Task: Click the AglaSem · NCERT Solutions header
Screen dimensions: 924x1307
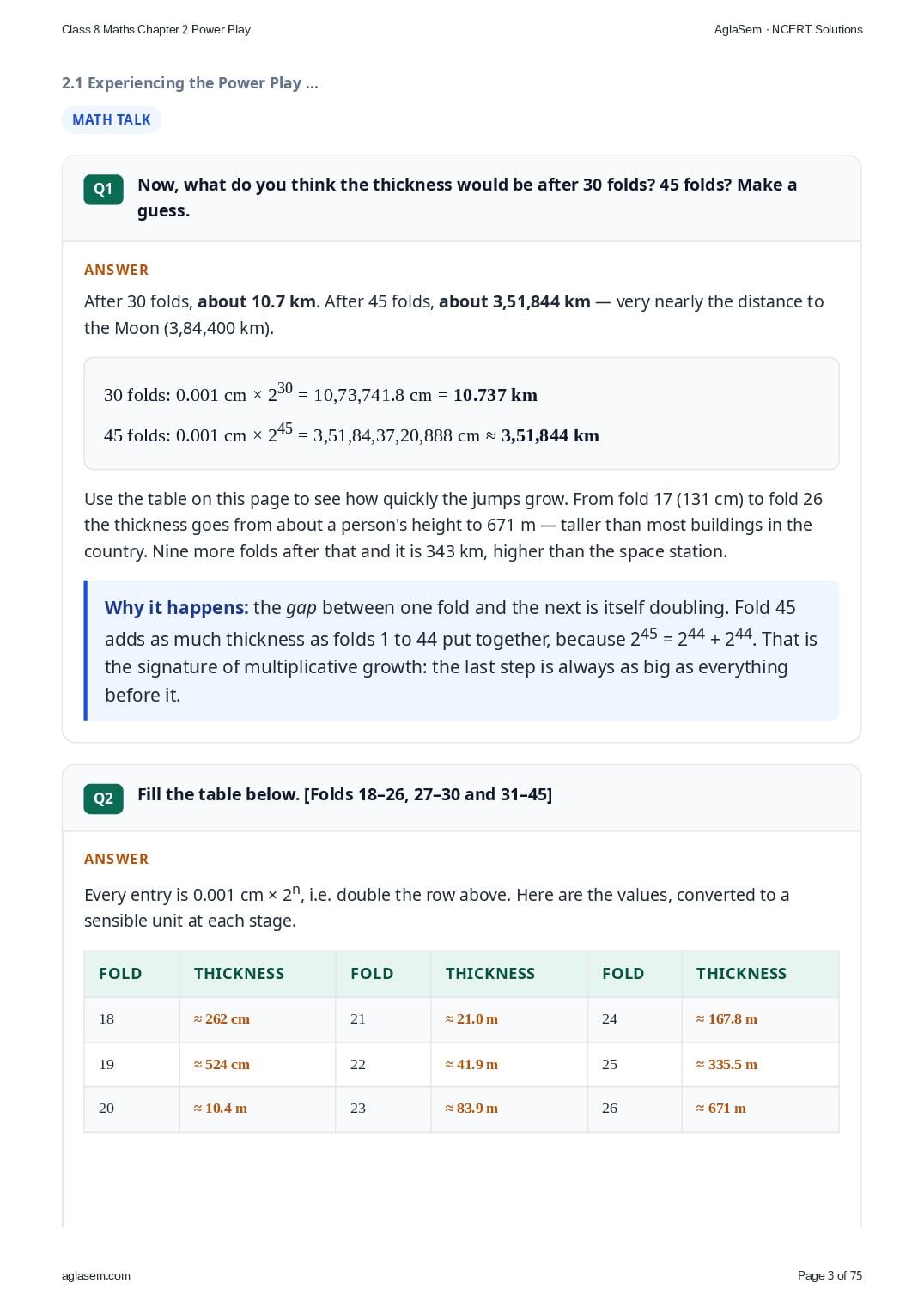Action: [x=788, y=29]
